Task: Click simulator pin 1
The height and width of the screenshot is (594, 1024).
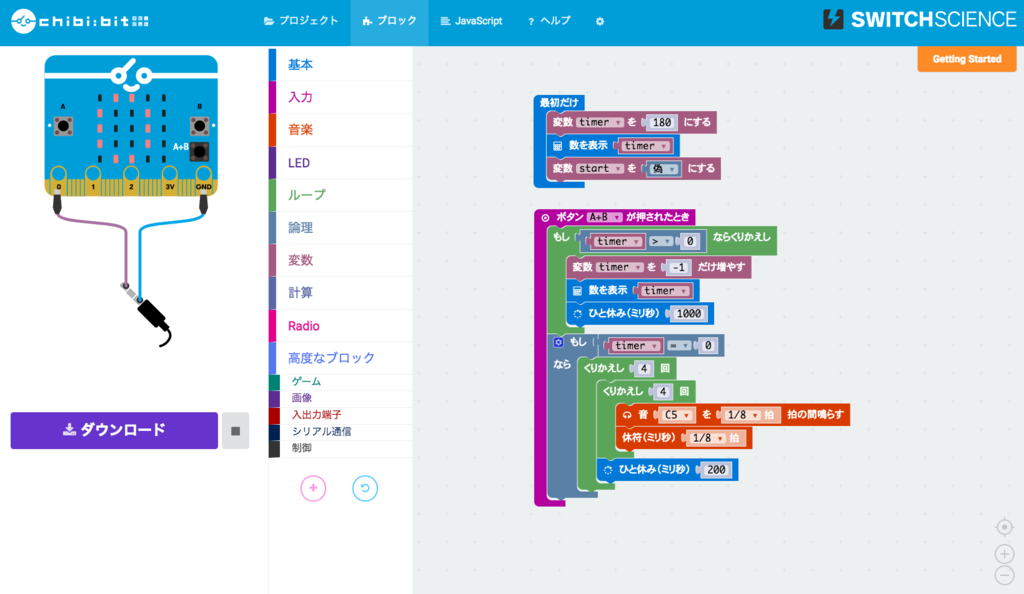Action: tap(93, 176)
